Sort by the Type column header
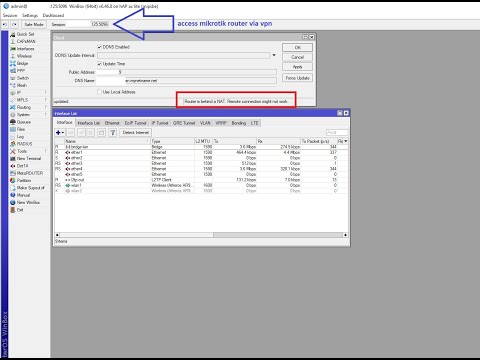This screenshot has width=480, height=360. coord(172,141)
